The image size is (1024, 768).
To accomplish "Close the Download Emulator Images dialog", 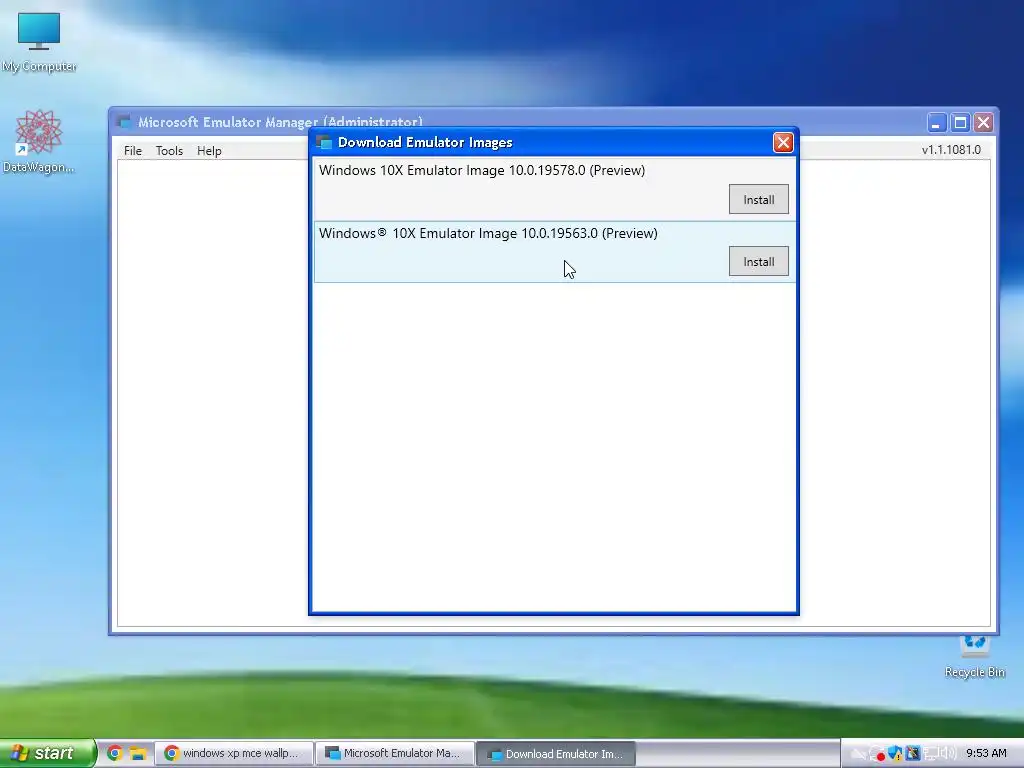I will click(x=782, y=142).
